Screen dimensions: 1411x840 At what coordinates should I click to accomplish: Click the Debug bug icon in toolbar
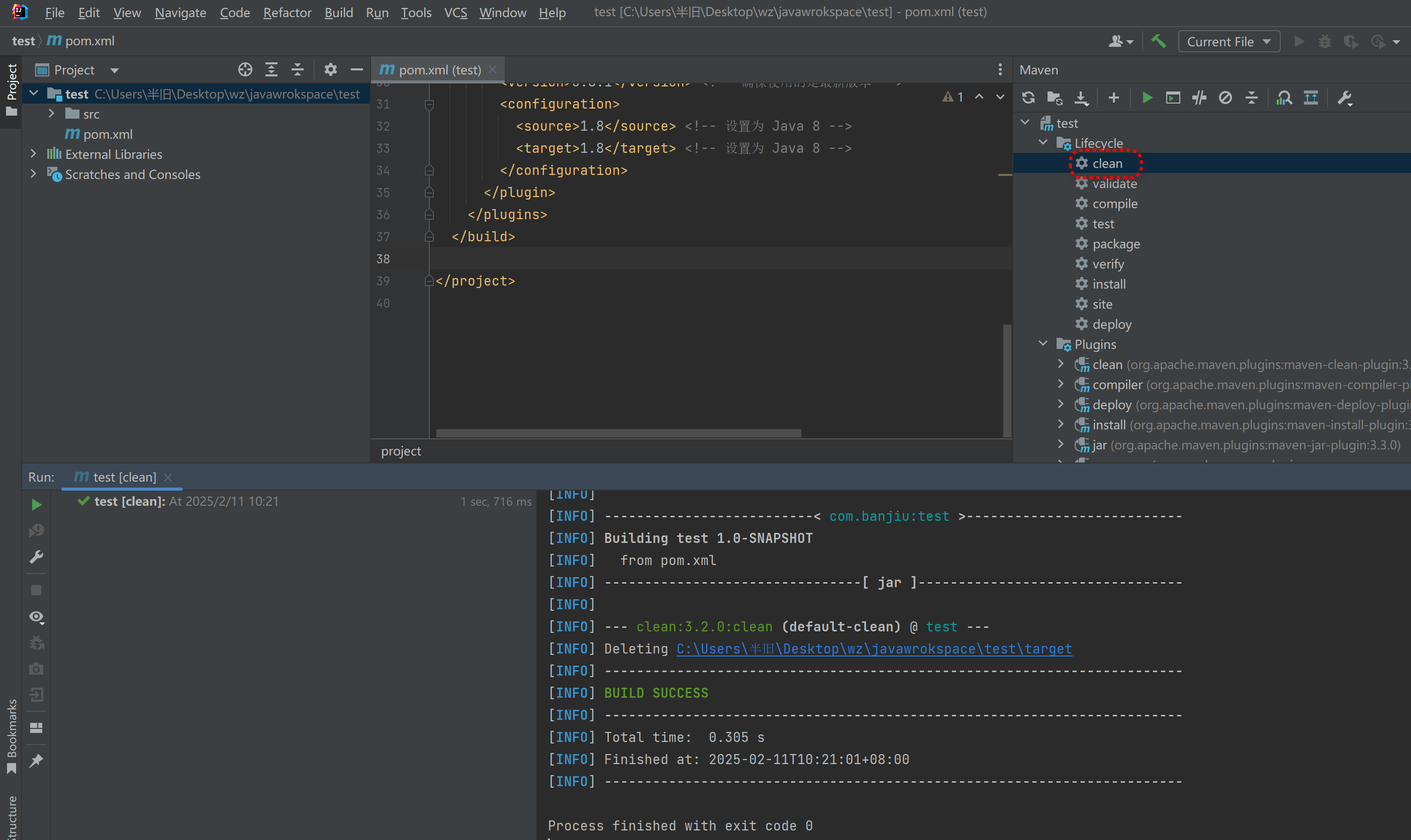[x=1325, y=41]
